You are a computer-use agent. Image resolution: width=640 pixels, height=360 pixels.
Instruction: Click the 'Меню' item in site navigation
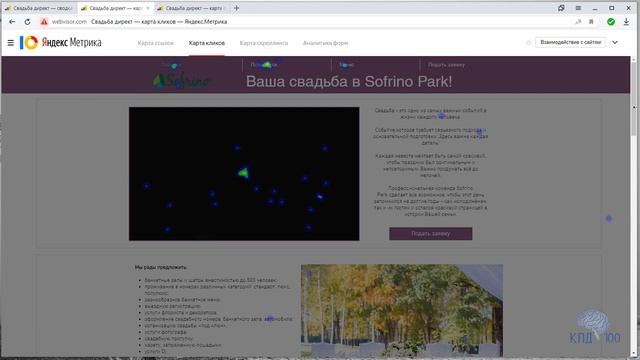pyautogui.click(x=346, y=65)
